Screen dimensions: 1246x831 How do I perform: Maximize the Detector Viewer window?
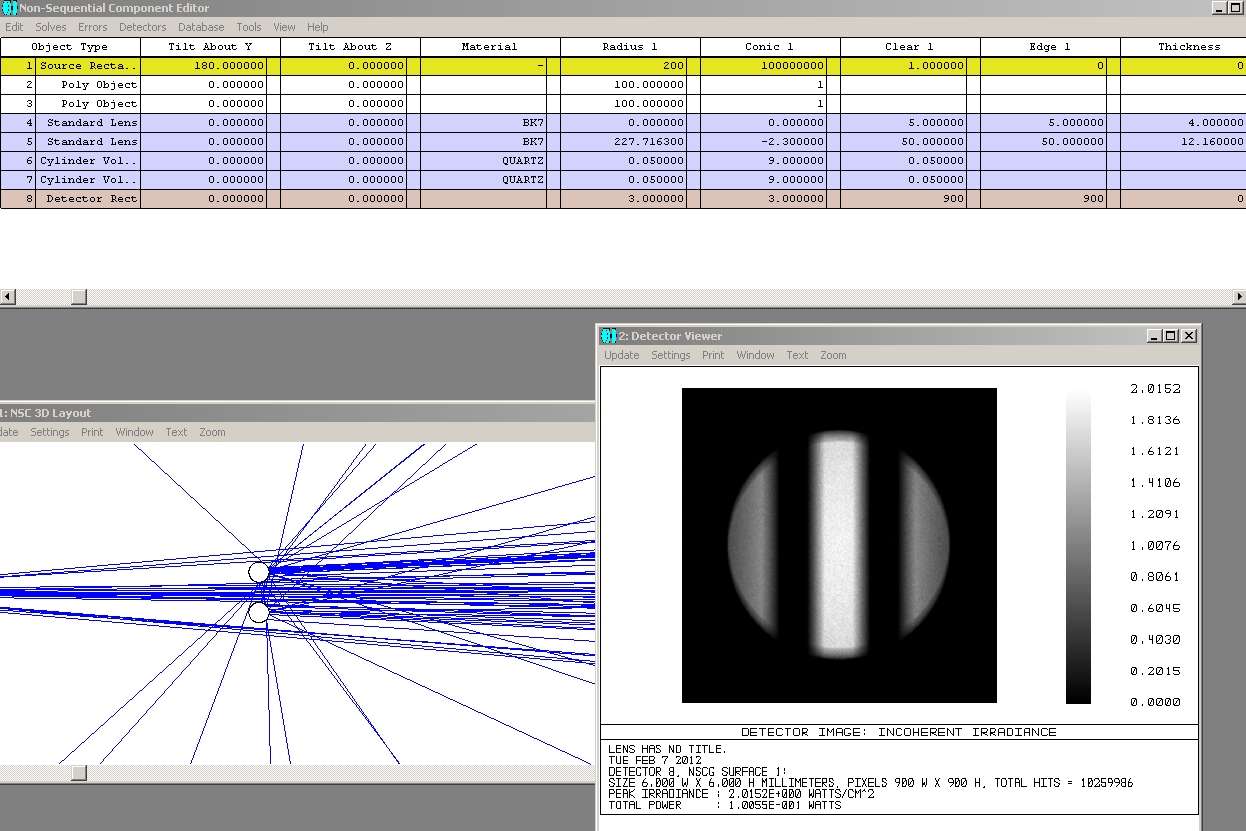[1171, 336]
